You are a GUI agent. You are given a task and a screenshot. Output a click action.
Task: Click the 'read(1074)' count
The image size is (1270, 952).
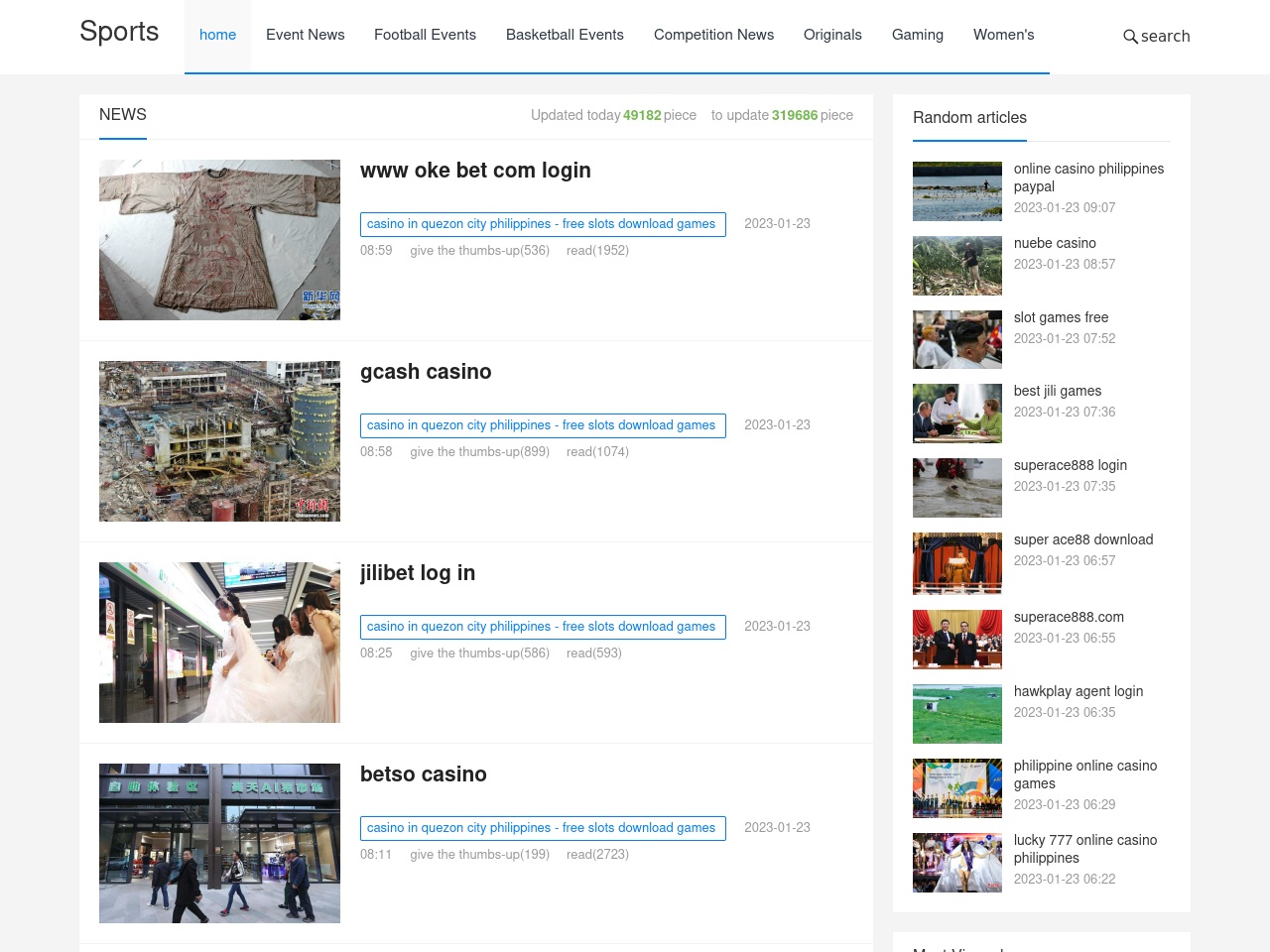(597, 452)
